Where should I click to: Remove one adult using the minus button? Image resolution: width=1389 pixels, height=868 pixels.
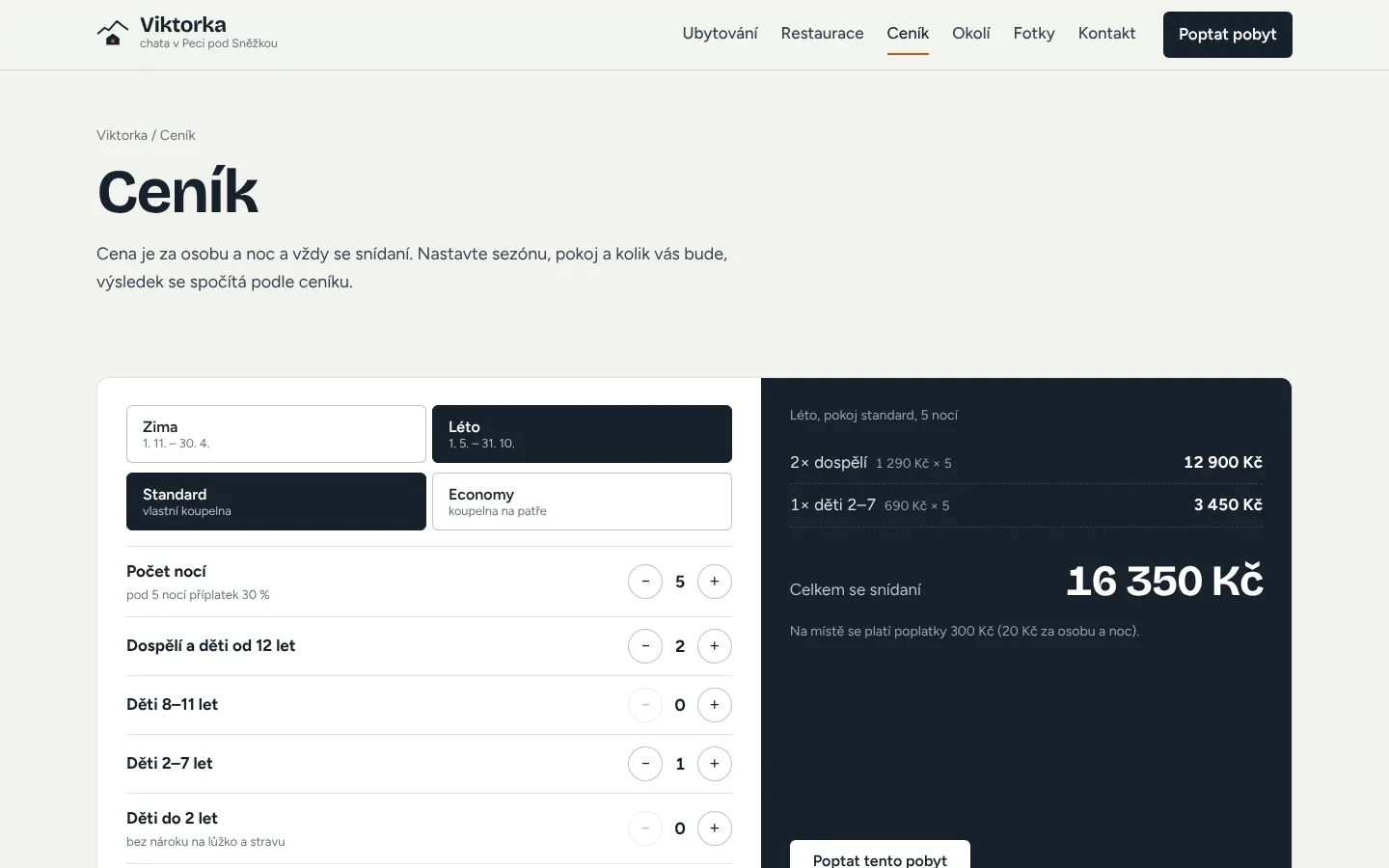pos(645,646)
